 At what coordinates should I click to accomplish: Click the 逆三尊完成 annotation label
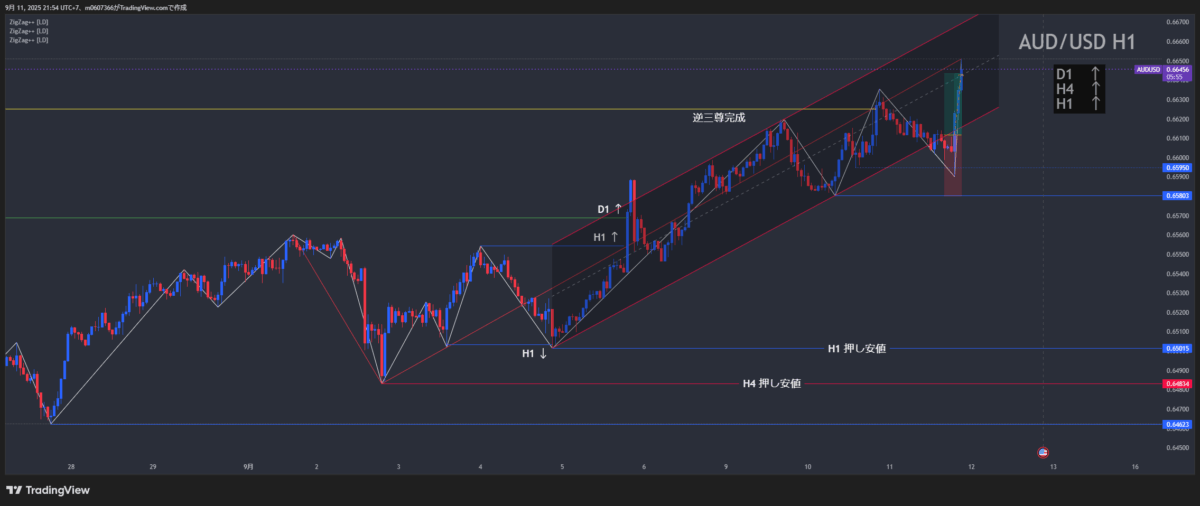[718, 117]
